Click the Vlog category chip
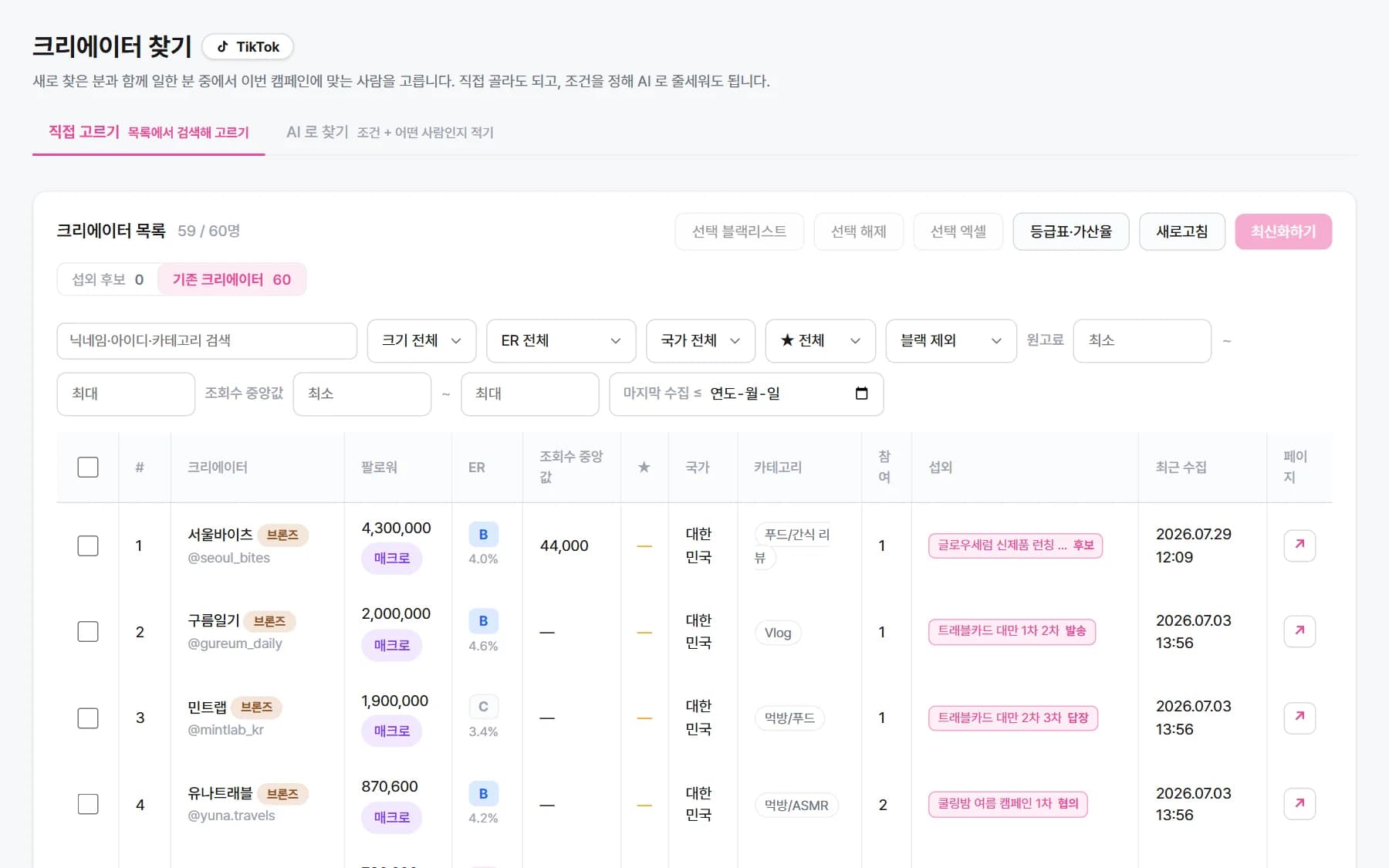 [x=778, y=633]
